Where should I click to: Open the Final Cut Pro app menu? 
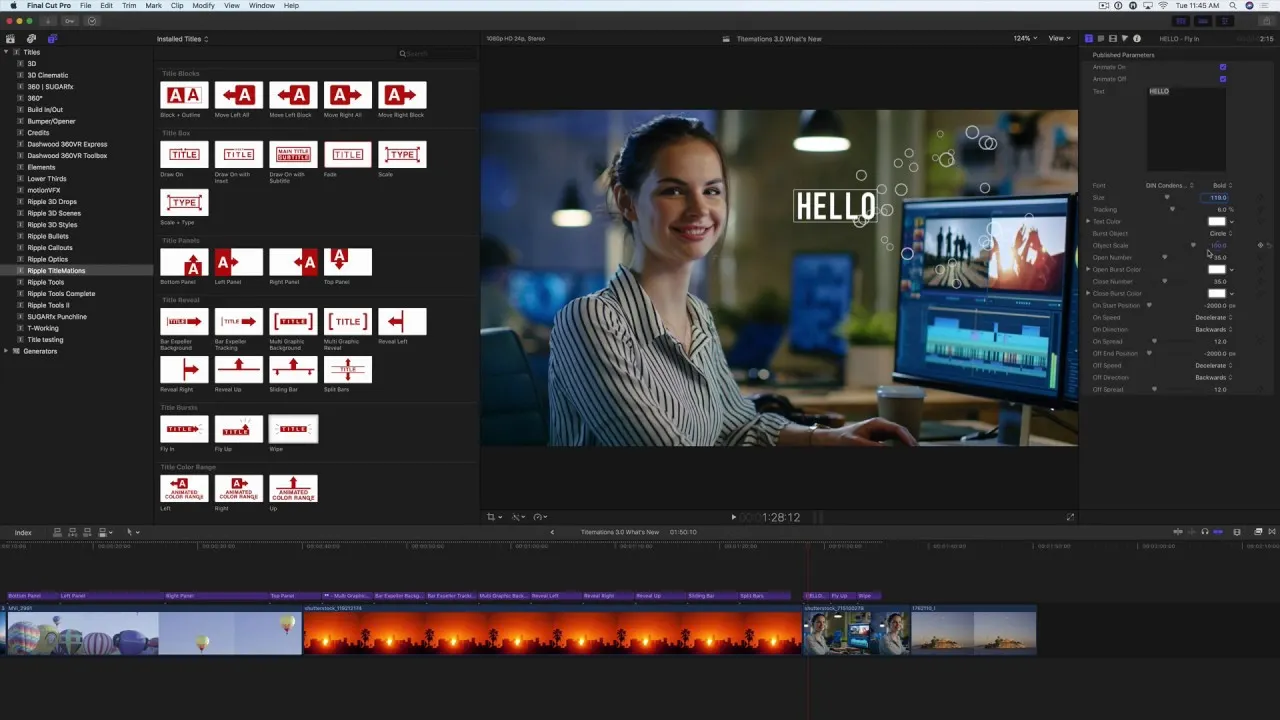[49, 6]
